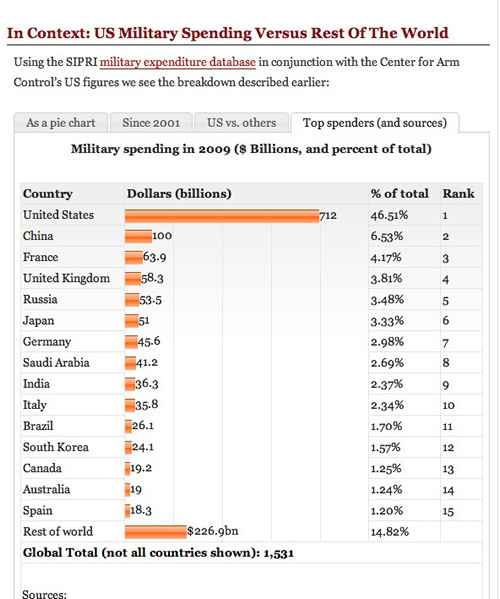Screen dimensions: 500x599
Task: Open the 'As a pie chart' tab
Action: pyautogui.click(x=61, y=123)
